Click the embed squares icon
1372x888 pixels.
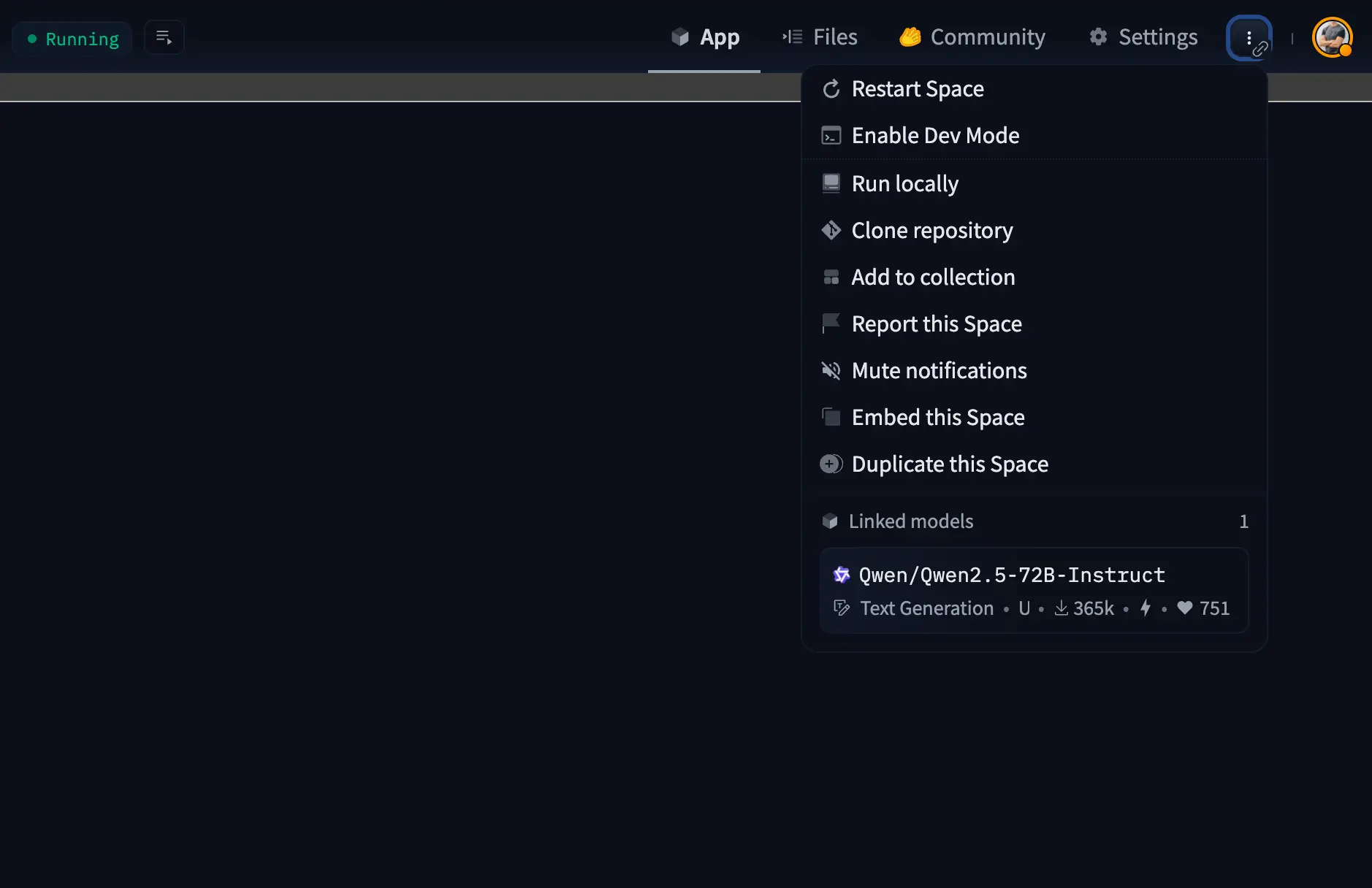pyautogui.click(x=831, y=417)
